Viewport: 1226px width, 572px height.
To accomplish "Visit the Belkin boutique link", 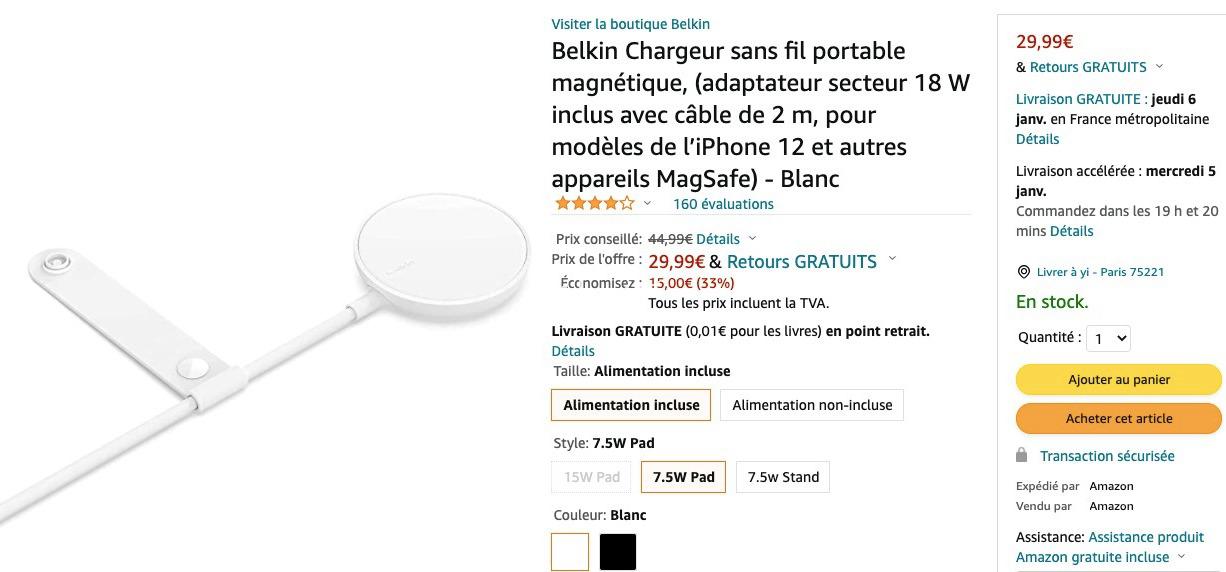I will pos(630,24).
